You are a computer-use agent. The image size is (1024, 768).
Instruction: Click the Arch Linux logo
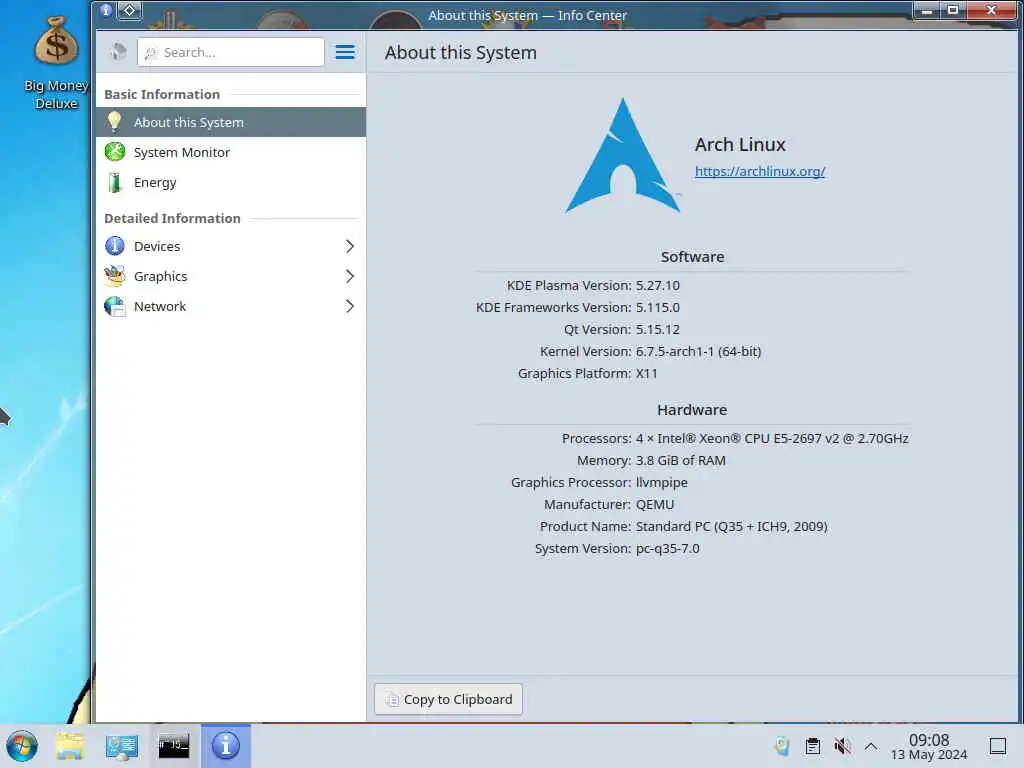[x=623, y=157]
